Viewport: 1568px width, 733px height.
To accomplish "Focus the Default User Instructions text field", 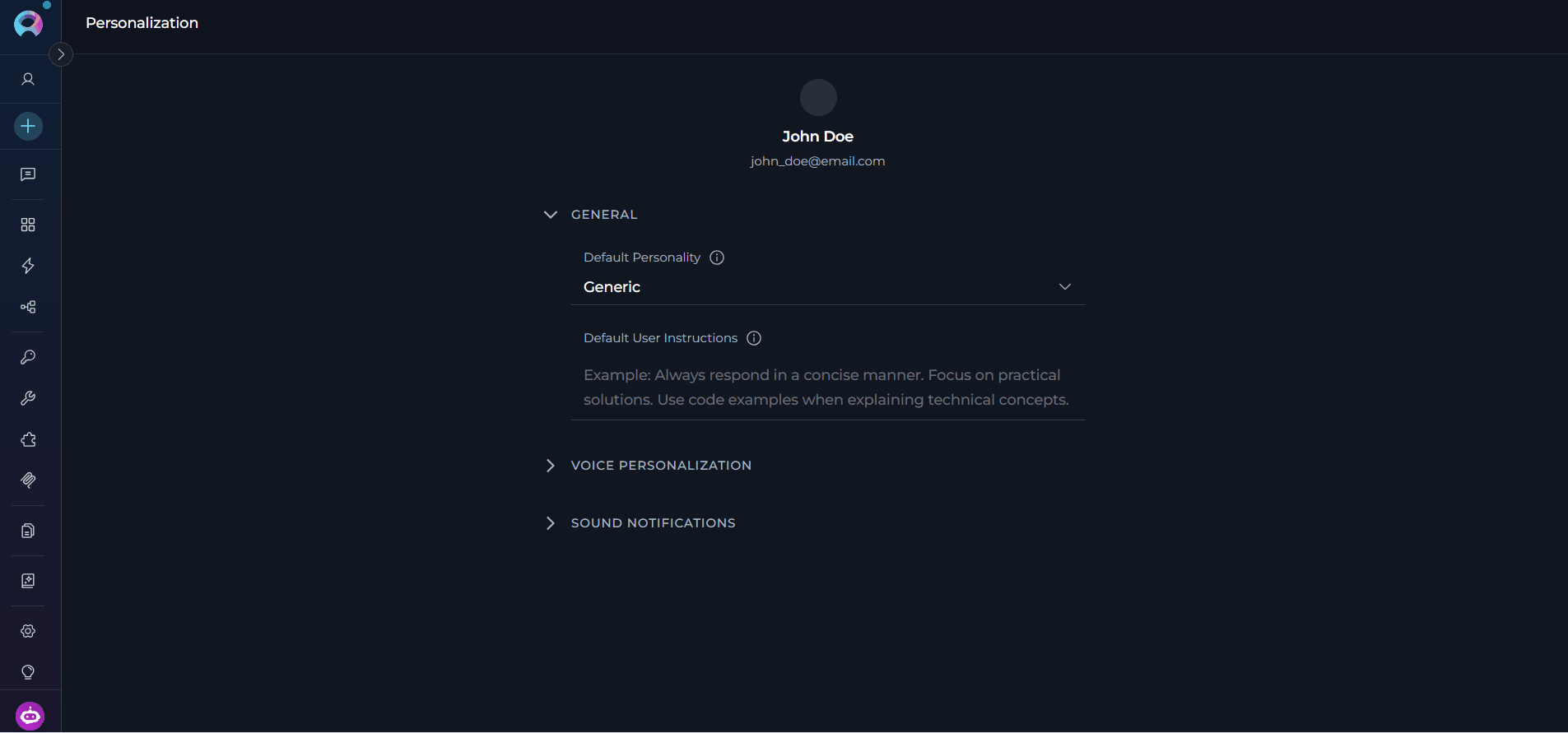I will (x=828, y=387).
